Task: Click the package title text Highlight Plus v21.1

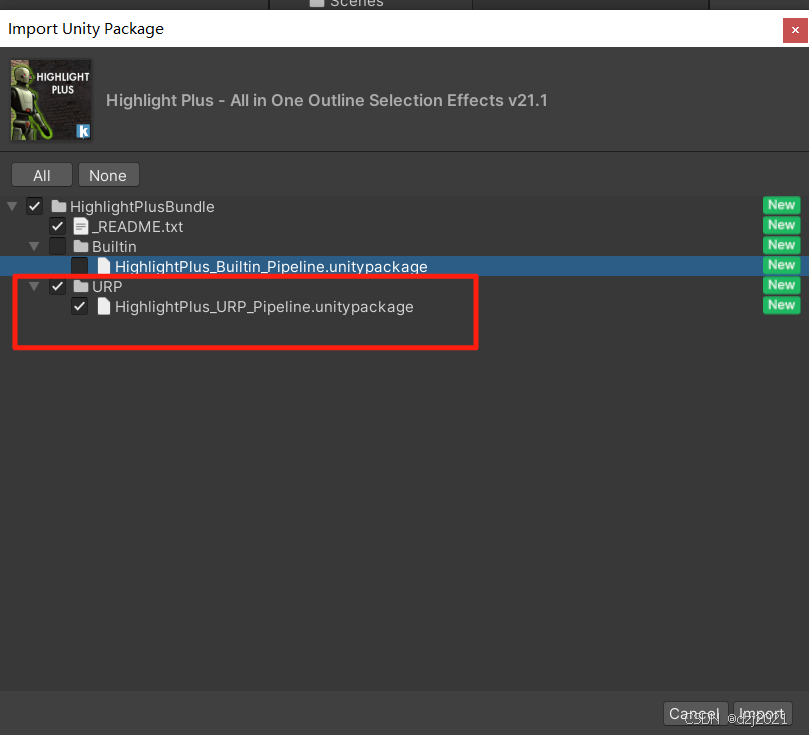Action: click(x=327, y=100)
